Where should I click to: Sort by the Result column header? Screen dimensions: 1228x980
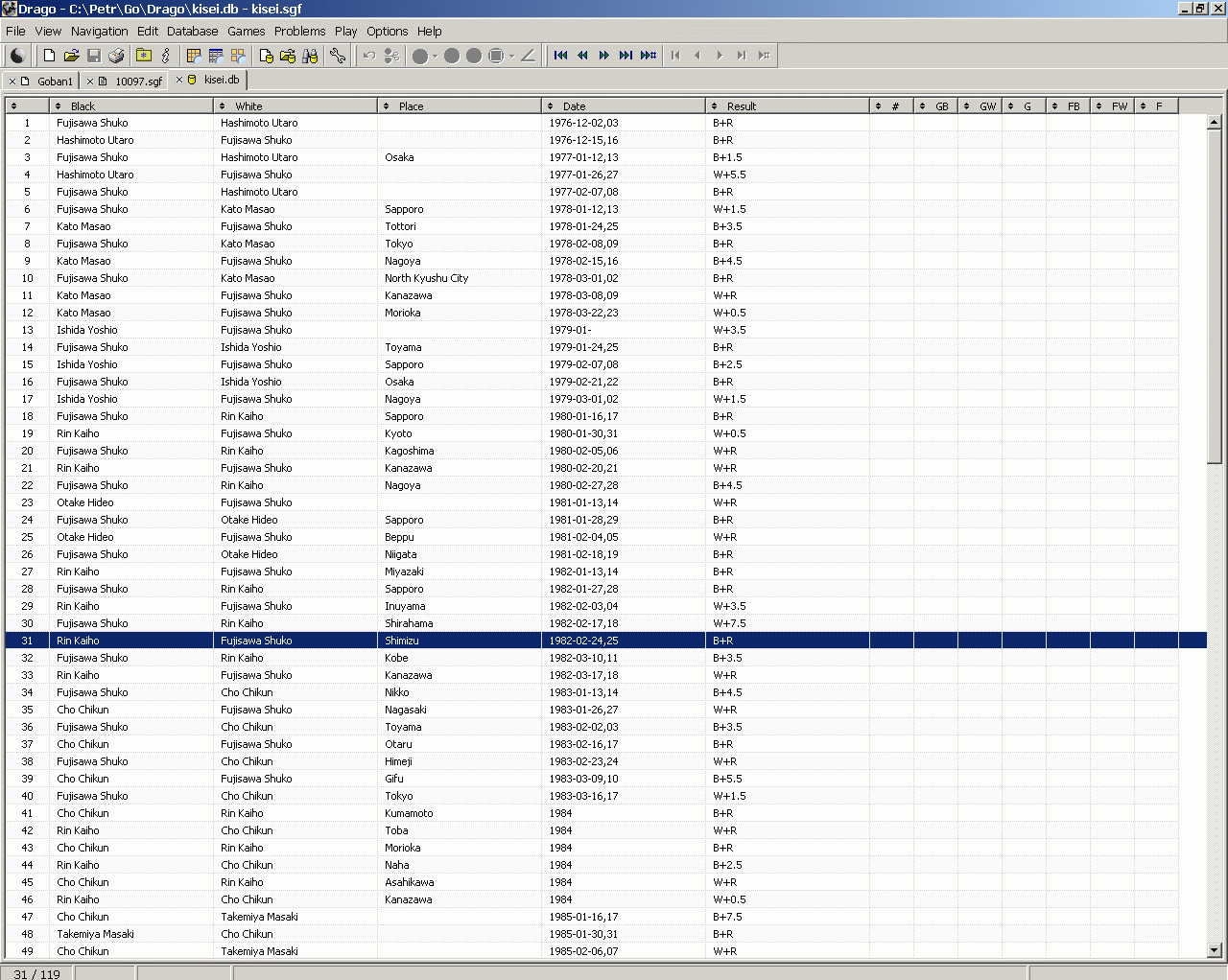pyautogui.click(x=741, y=106)
